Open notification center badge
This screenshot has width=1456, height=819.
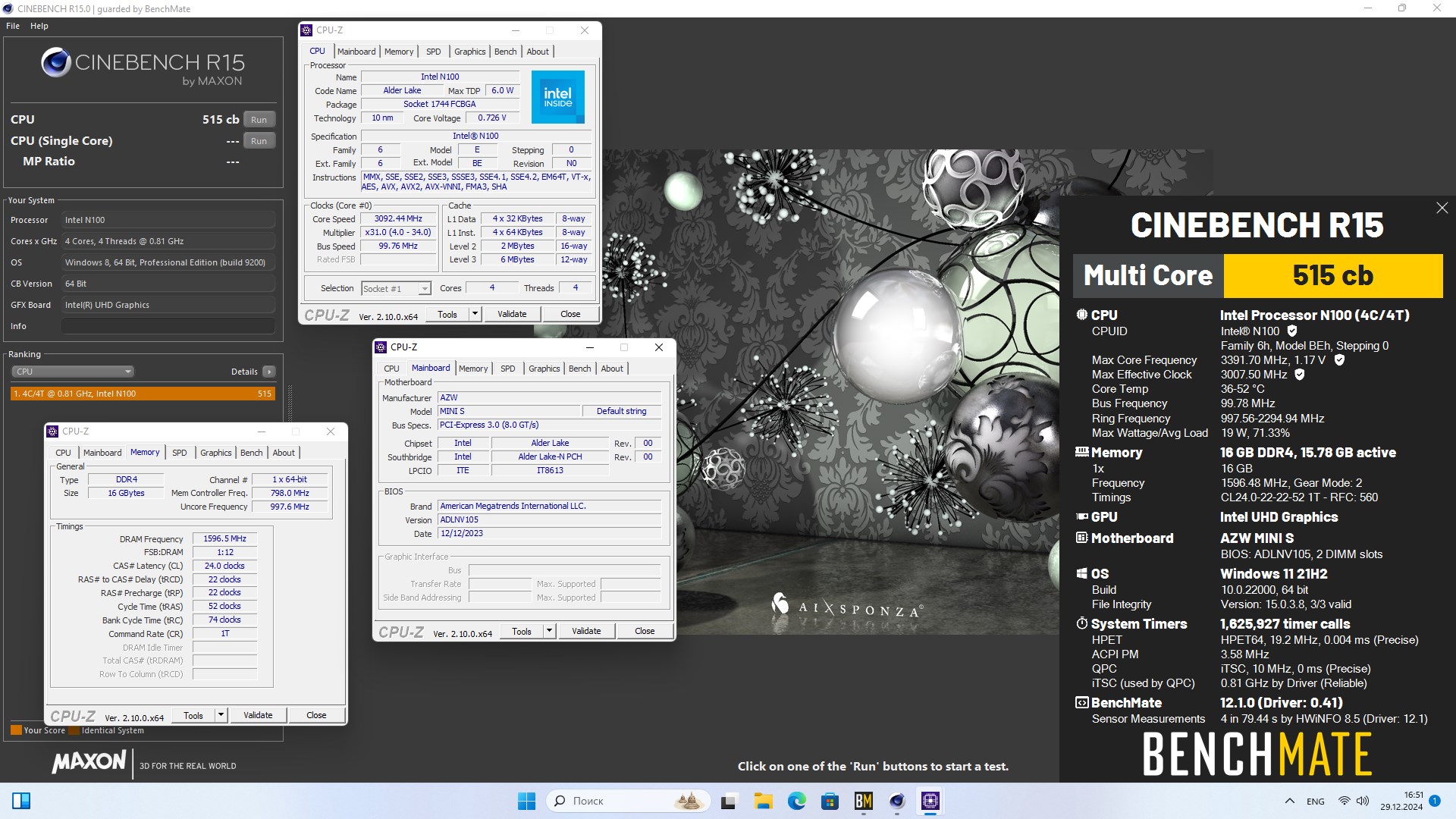[x=1434, y=800]
